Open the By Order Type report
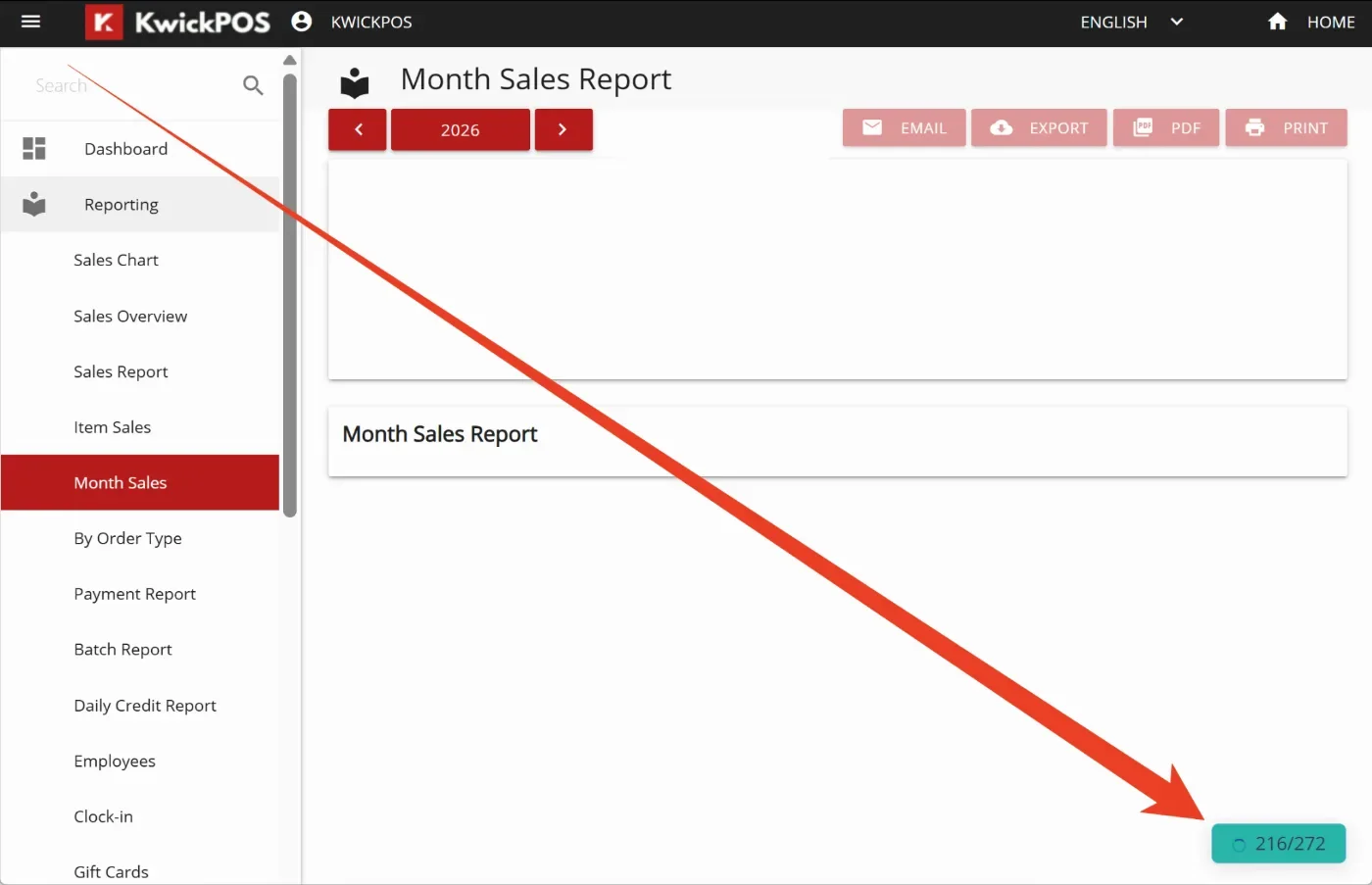This screenshot has height=885, width=1372. [x=140, y=538]
